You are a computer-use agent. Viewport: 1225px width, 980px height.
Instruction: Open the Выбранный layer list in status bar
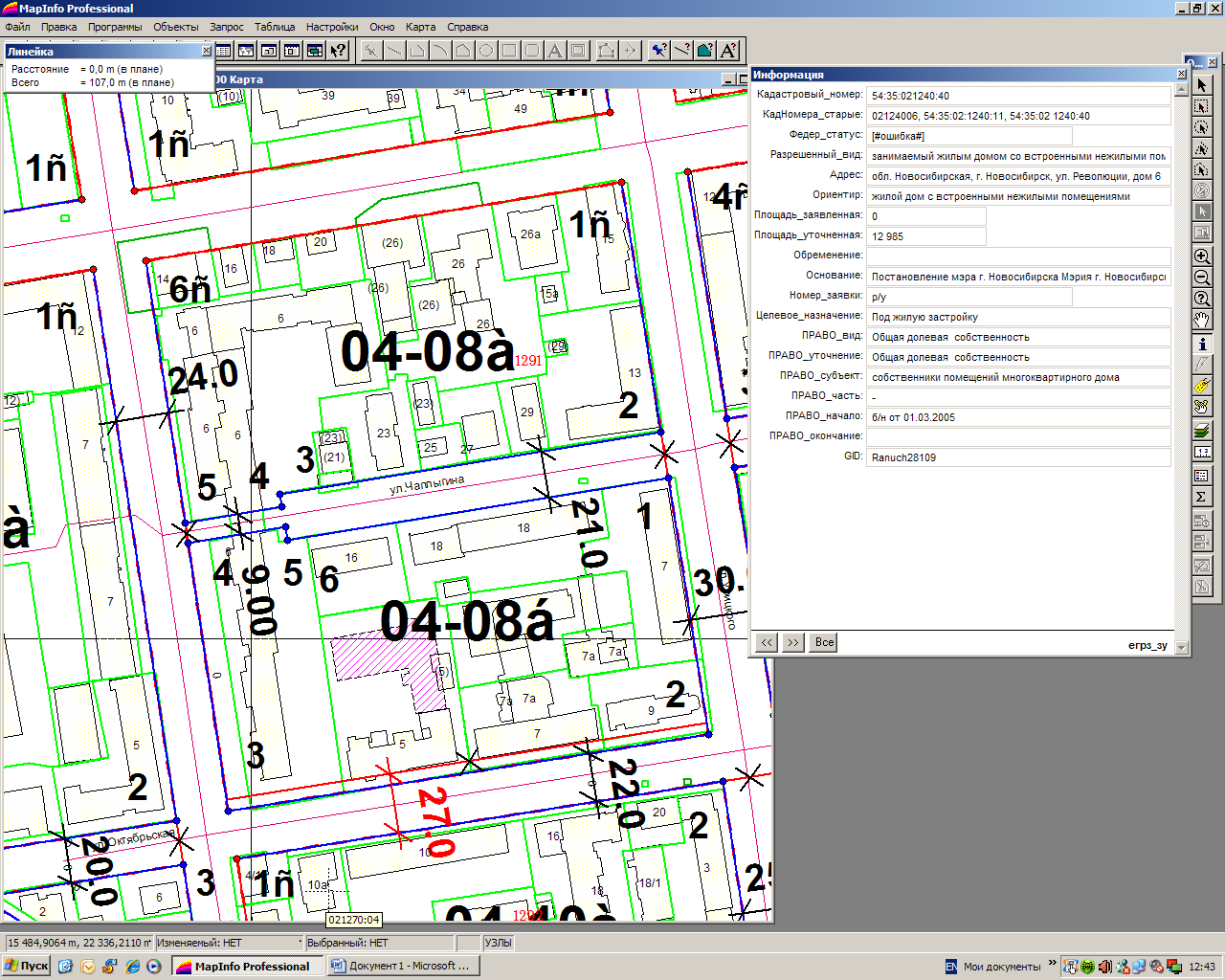click(x=379, y=943)
